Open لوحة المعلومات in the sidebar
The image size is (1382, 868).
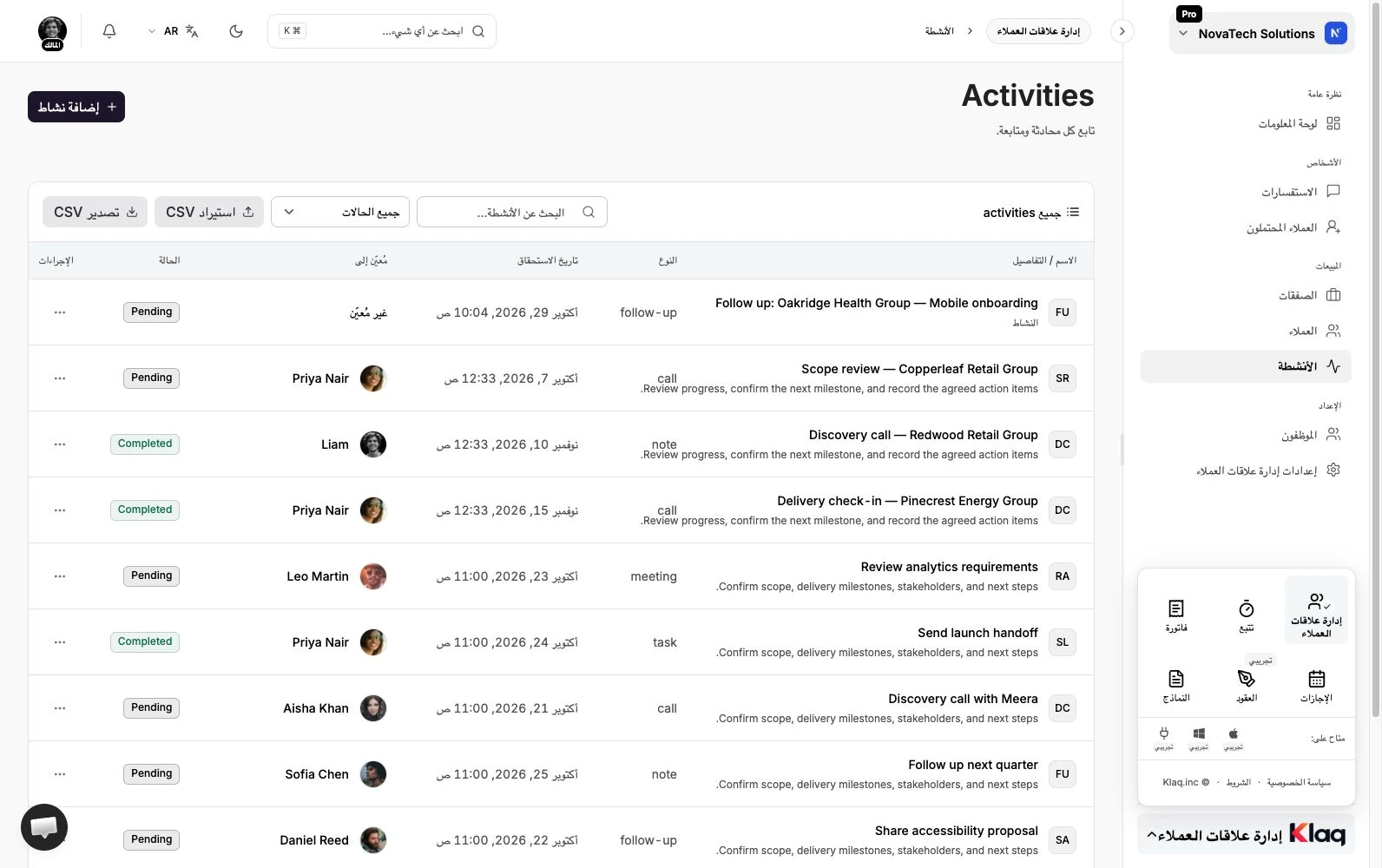click(1246, 123)
